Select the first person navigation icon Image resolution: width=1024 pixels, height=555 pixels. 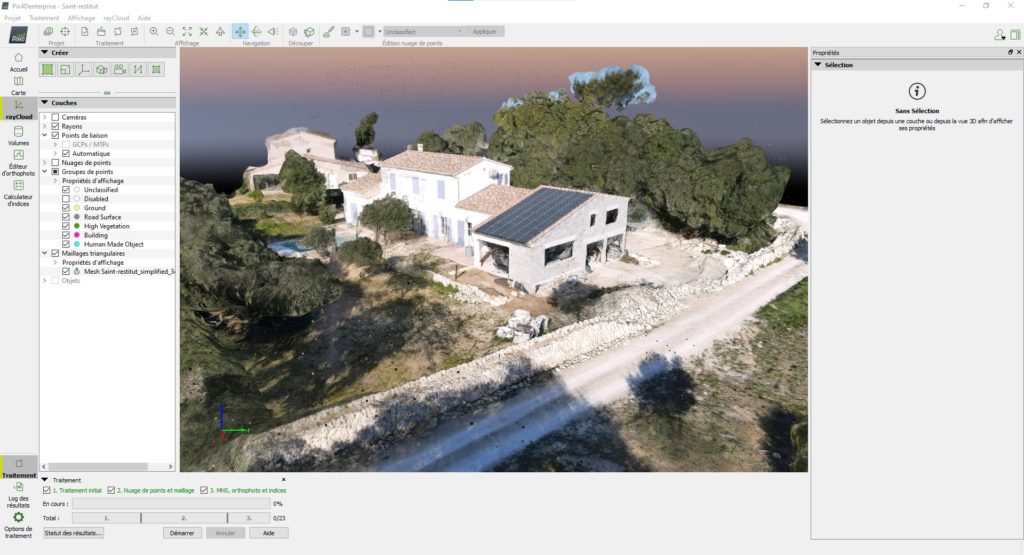click(x=273, y=31)
